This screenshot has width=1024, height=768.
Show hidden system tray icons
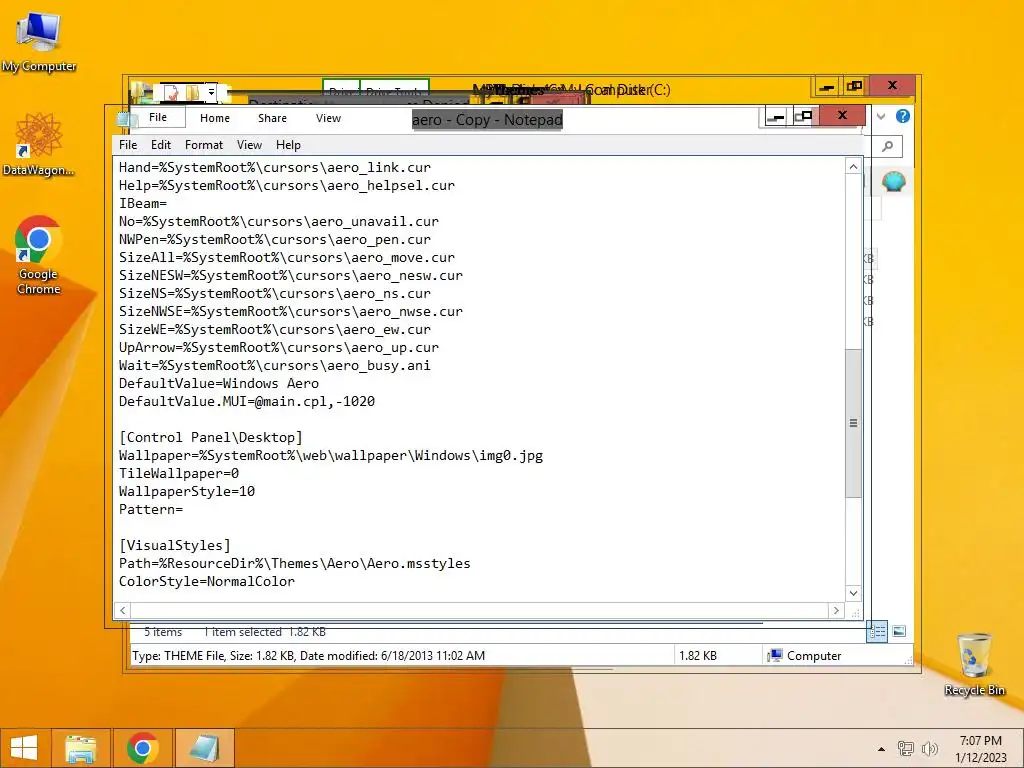coord(882,749)
